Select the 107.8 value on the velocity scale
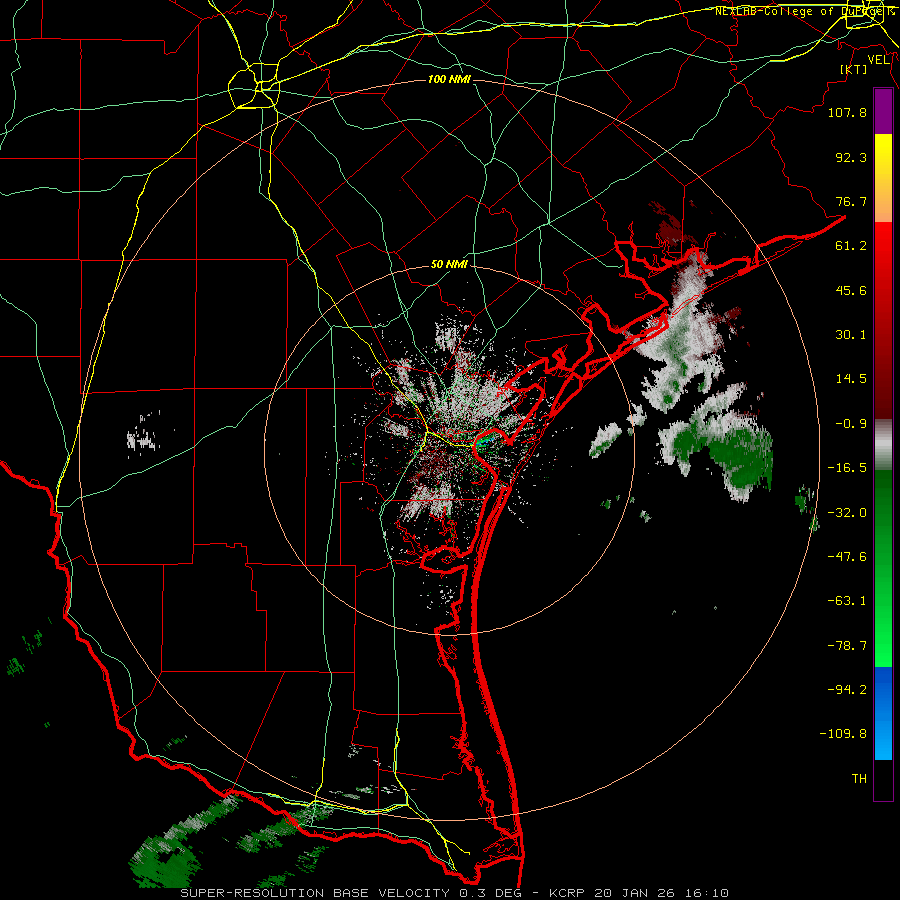This screenshot has height=900, width=900. tap(847, 112)
